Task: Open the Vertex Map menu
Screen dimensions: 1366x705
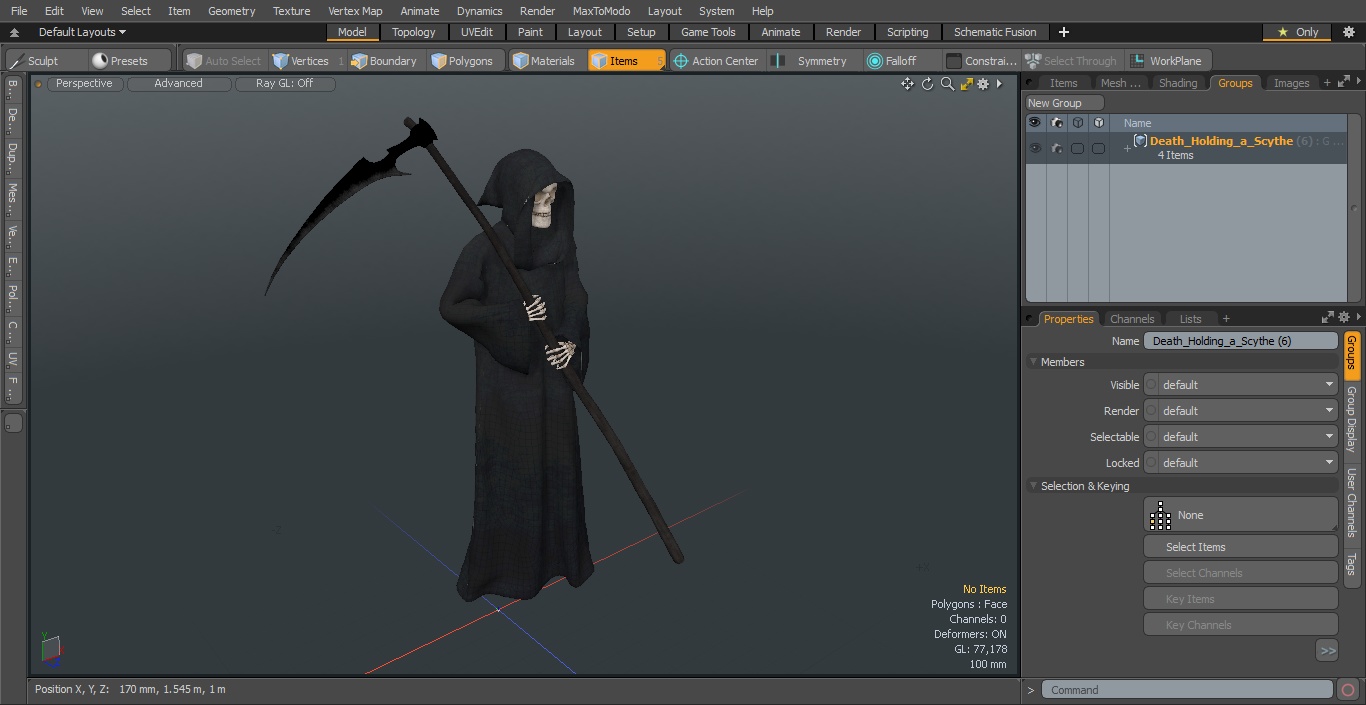Action: pos(355,11)
